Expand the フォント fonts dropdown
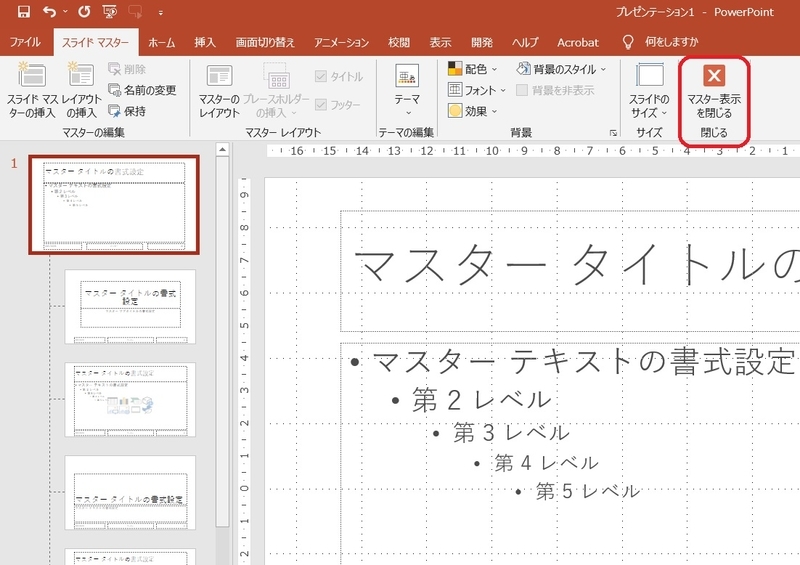800x565 pixels. [478, 90]
